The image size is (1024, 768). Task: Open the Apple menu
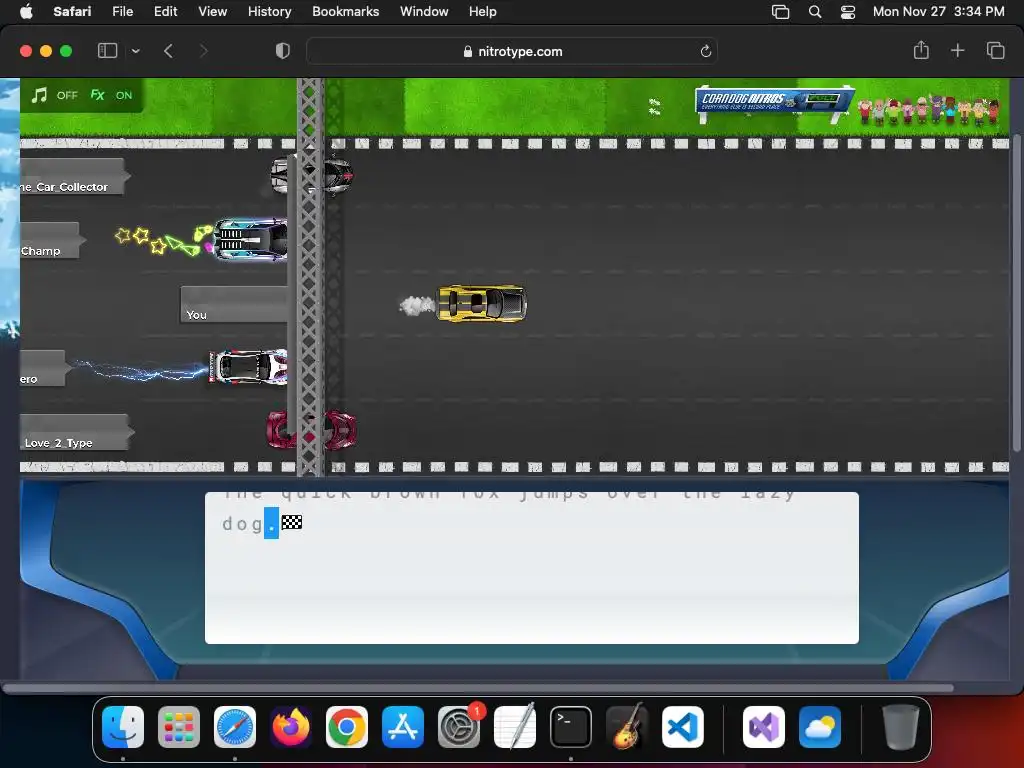[x=26, y=12]
